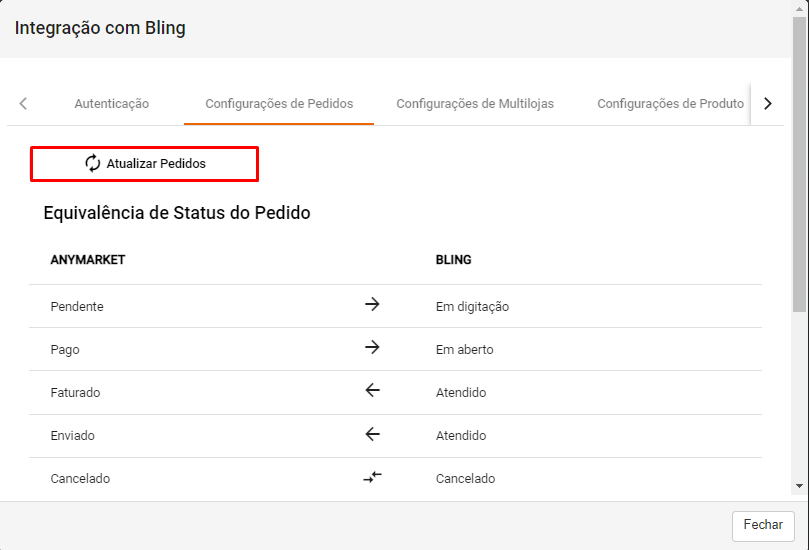Click the right arrow in the Pendente row

[372, 304]
